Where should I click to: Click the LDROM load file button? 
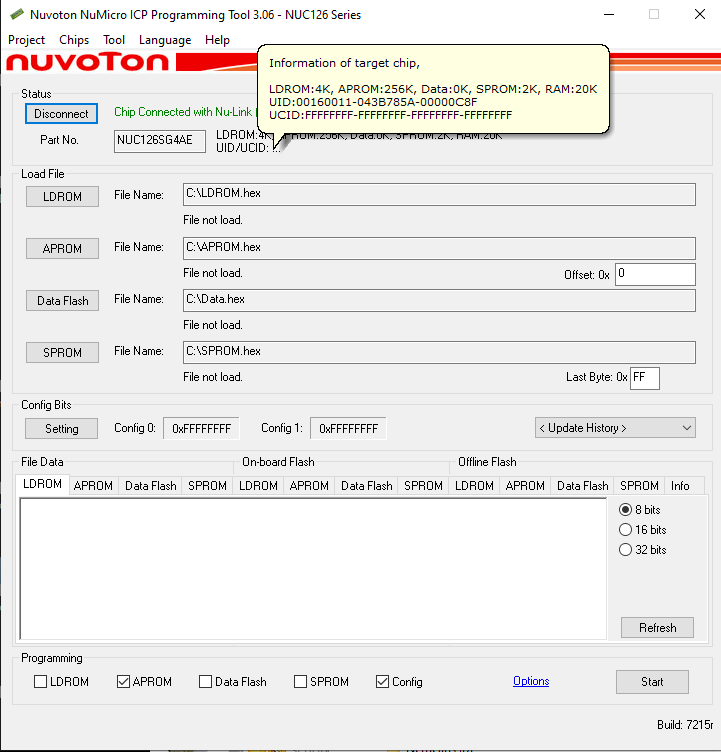[x=62, y=197]
